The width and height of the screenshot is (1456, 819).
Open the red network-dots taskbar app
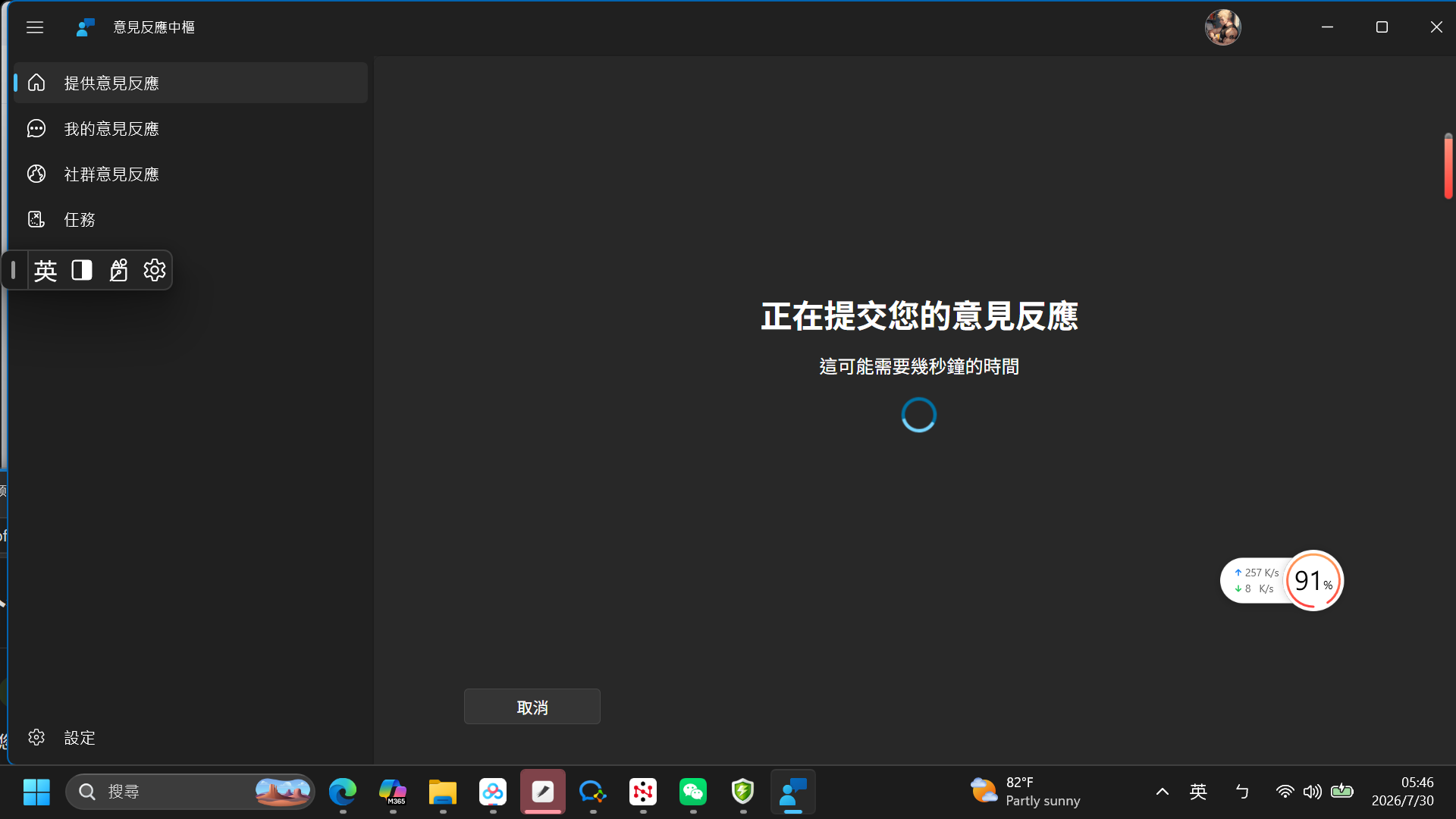pyautogui.click(x=643, y=792)
